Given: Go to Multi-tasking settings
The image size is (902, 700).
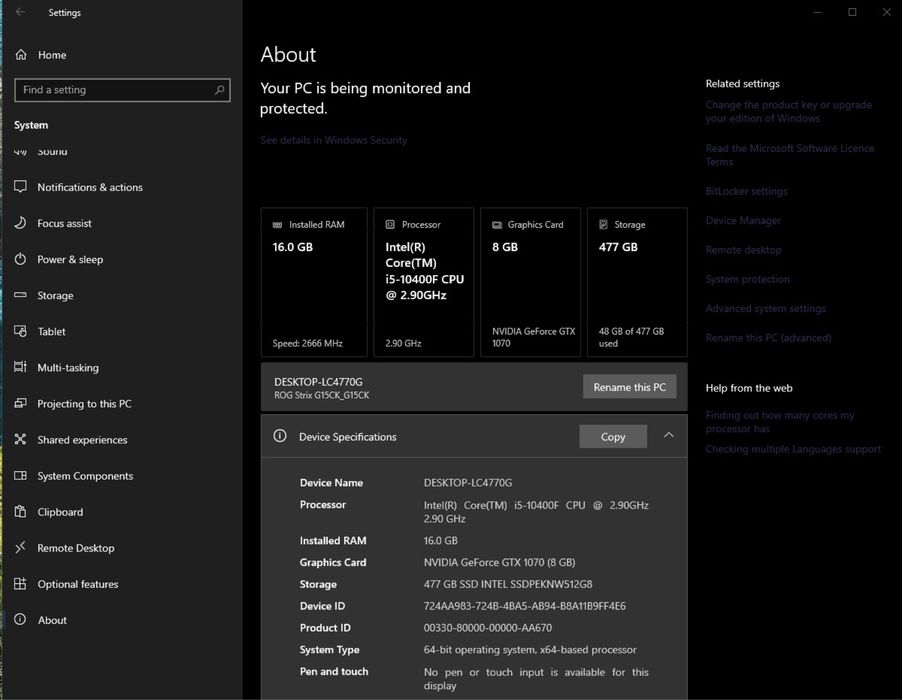Looking at the screenshot, I should 68,368.
